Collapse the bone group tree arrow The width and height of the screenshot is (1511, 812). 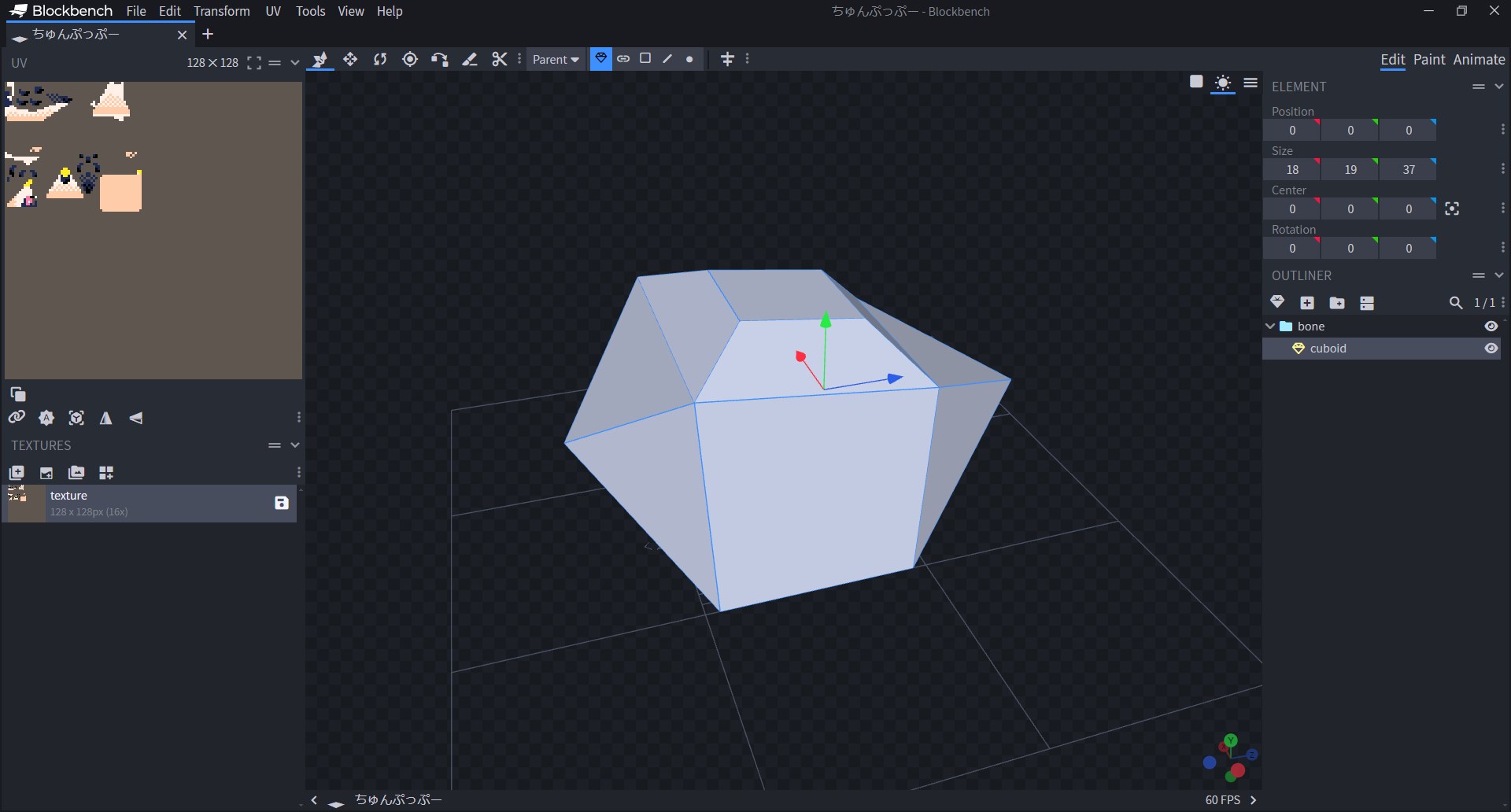point(1270,326)
